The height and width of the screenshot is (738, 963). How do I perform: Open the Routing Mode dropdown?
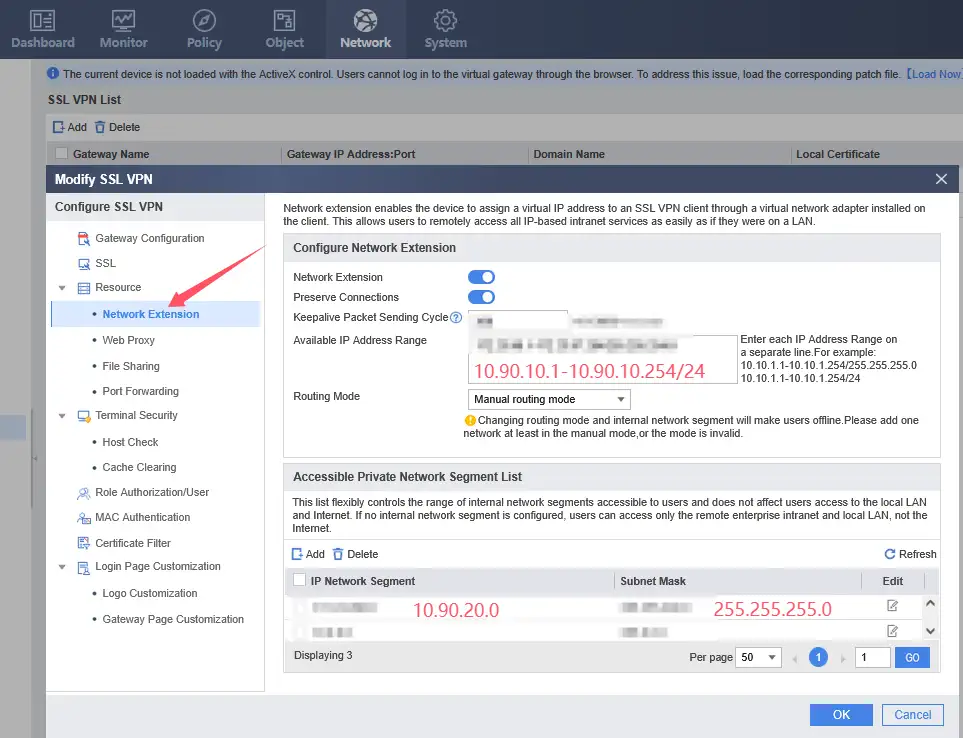(x=549, y=399)
